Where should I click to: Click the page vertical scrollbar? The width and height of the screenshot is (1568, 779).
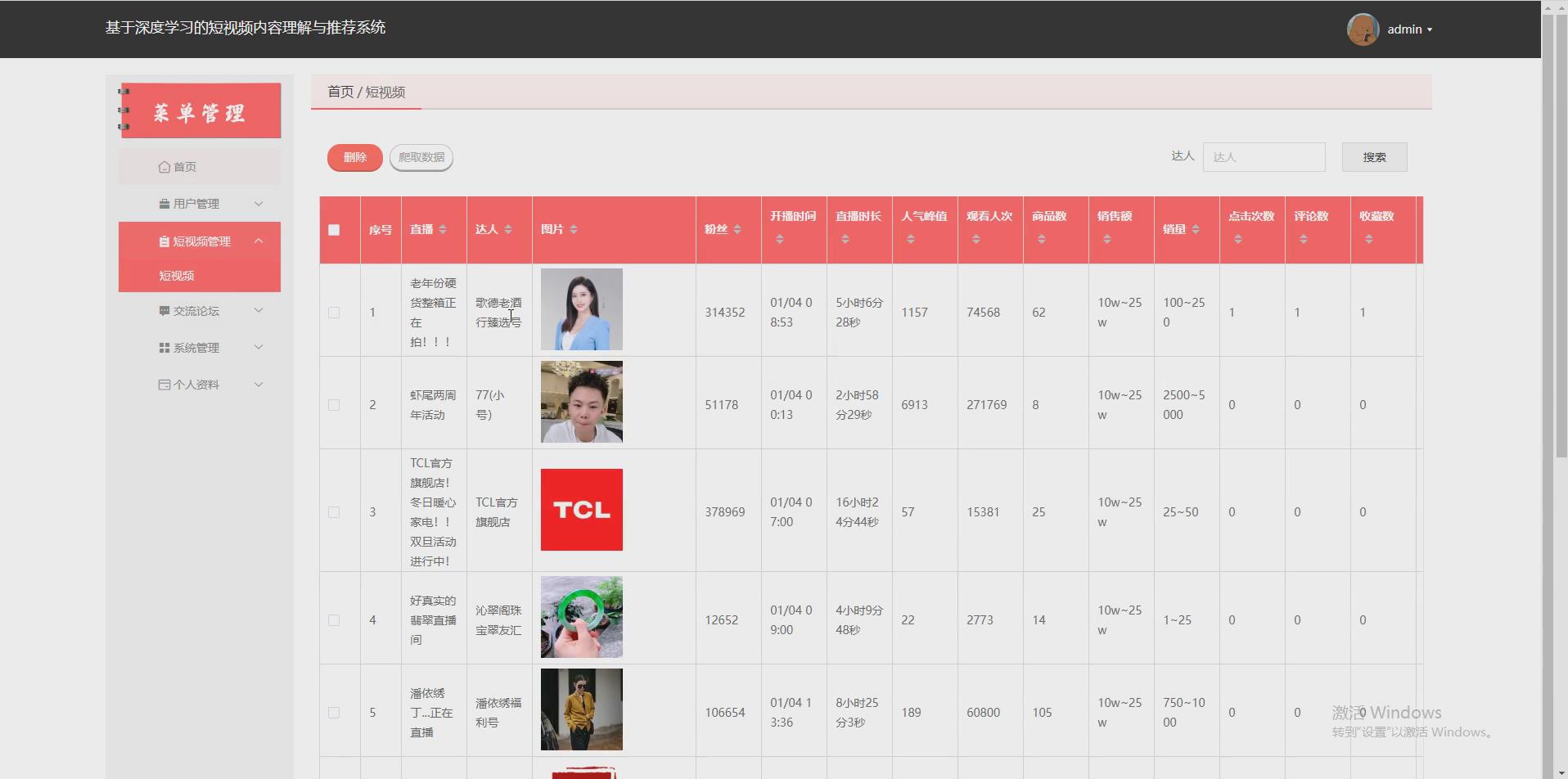[1561, 237]
